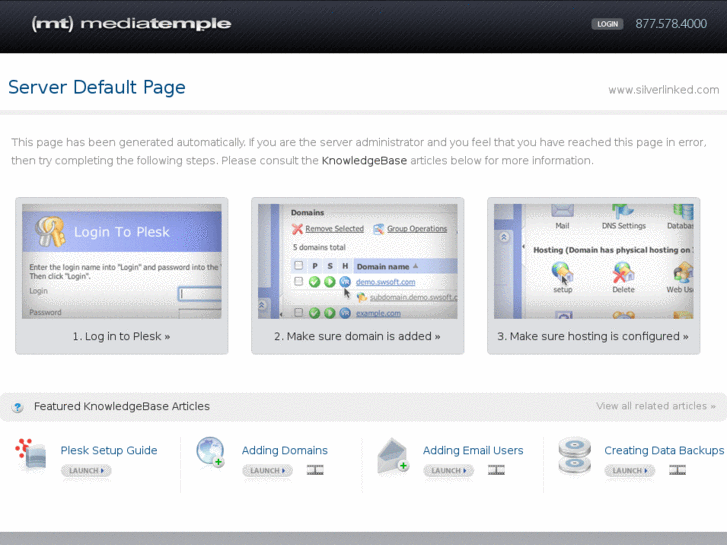Click the Adding Email Users envelope icon
The width and height of the screenshot is (727, 545).
[393, 455]
